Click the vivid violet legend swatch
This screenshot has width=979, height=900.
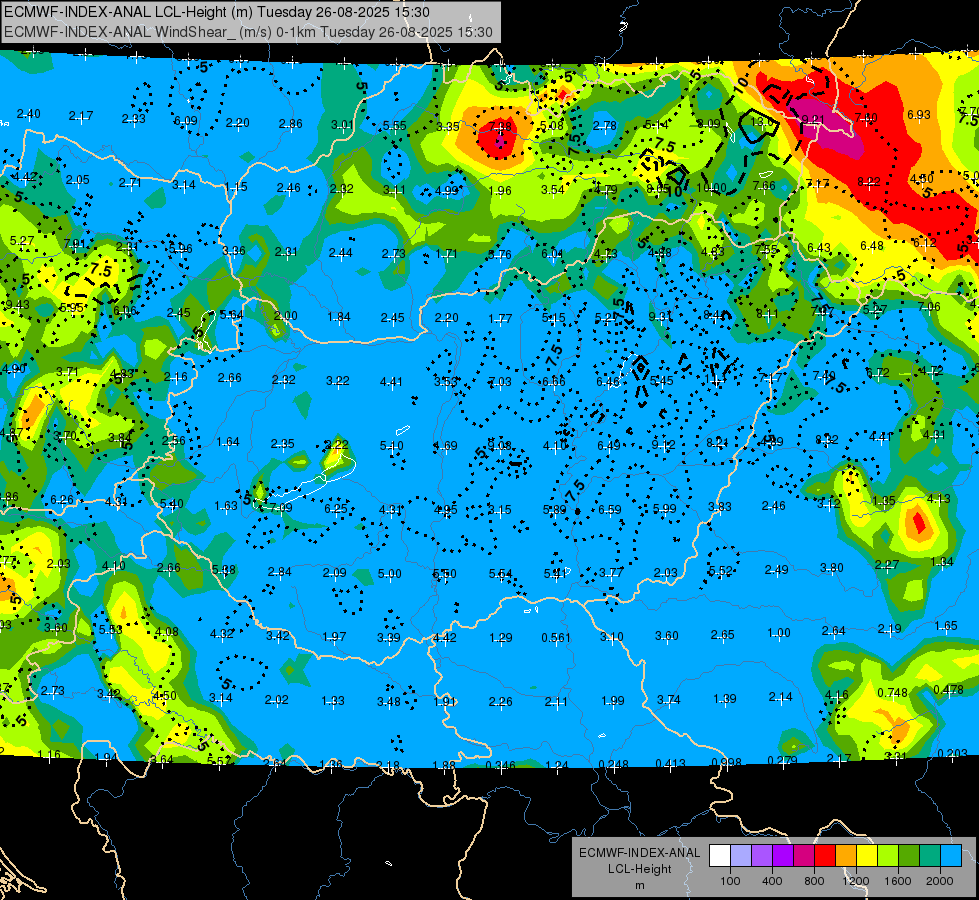(783, 855)
